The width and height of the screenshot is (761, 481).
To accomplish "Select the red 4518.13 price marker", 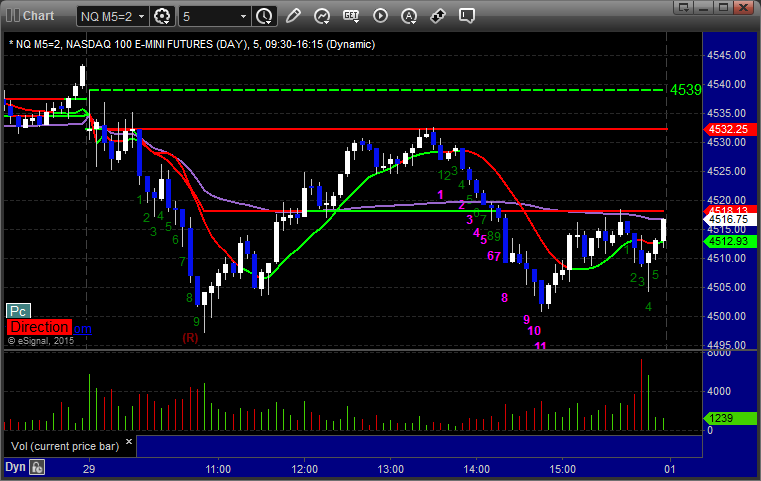I will click(729, 210).
